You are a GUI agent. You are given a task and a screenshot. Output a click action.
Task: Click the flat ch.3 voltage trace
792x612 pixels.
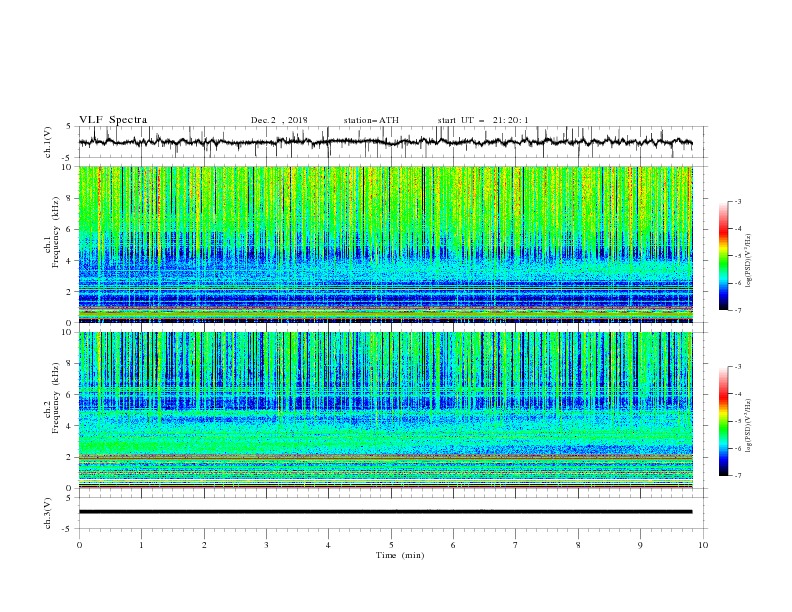[385, 512]
